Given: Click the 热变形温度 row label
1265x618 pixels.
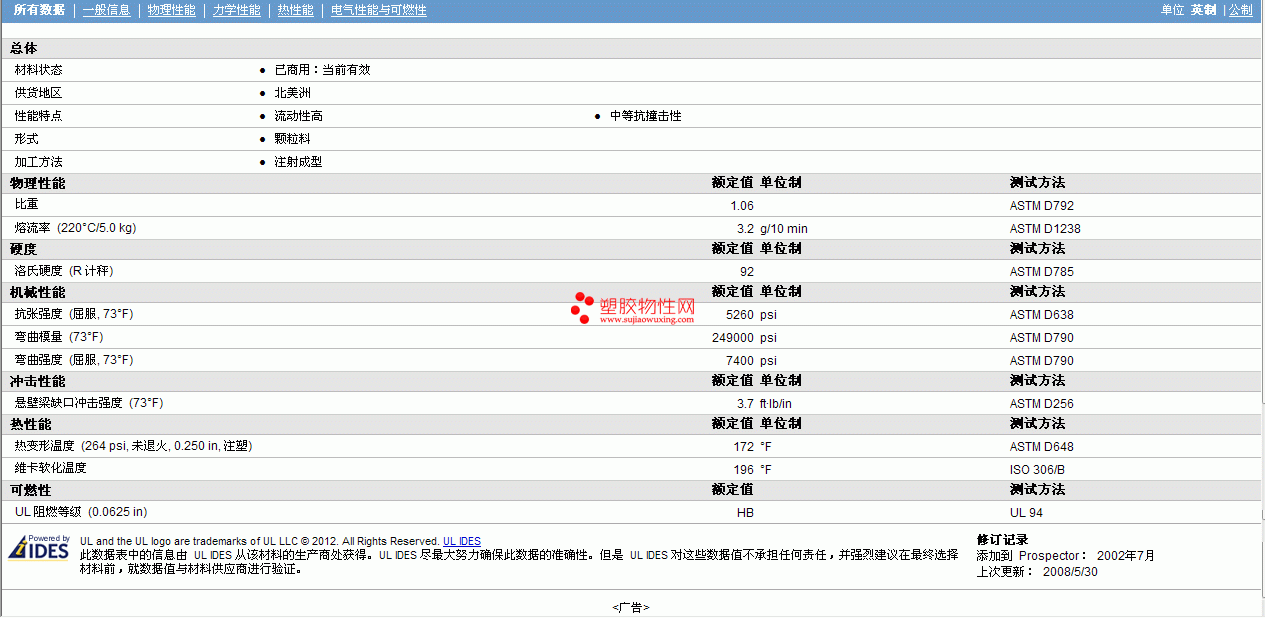Looking at the screenshot, I should [133, 446].
